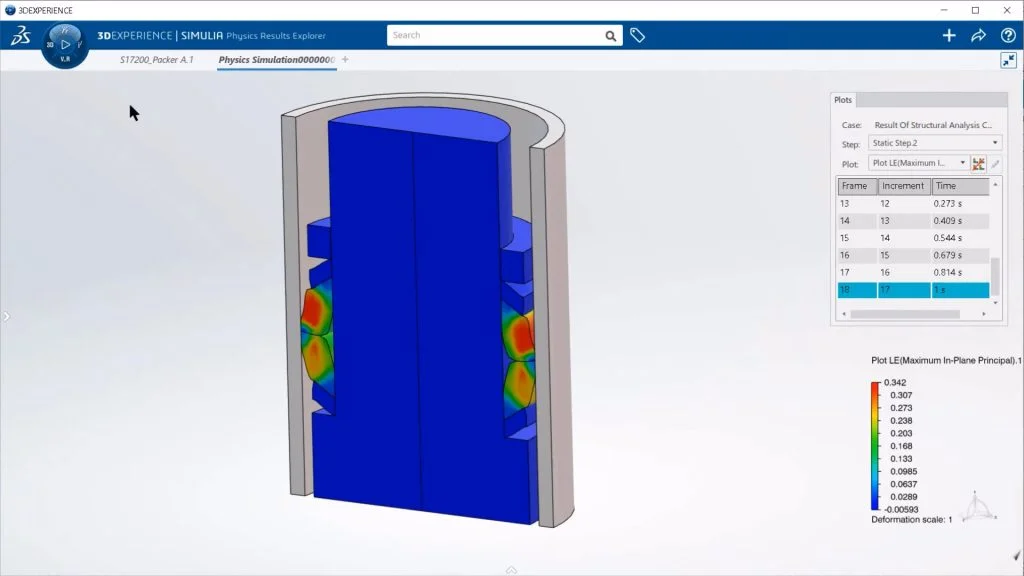
Task: Click frame list scroll up arrow
Action: coord(995,185)
